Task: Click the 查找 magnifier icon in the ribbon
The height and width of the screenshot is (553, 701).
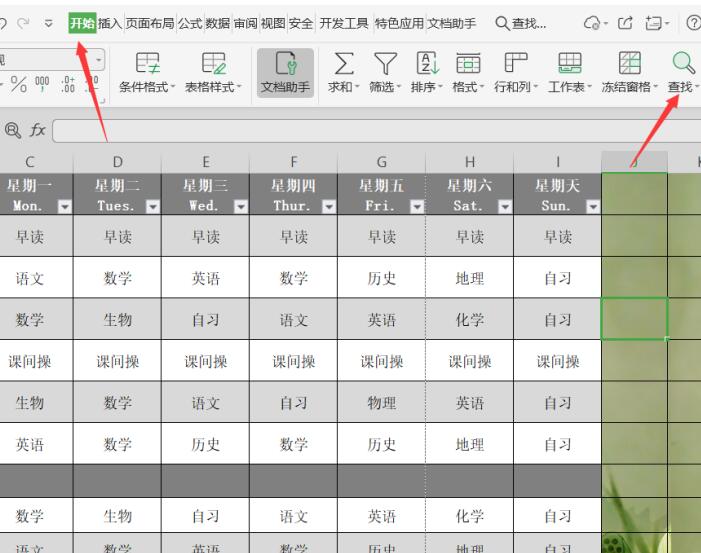Action: pyautogui.click(x=684, y=63)
